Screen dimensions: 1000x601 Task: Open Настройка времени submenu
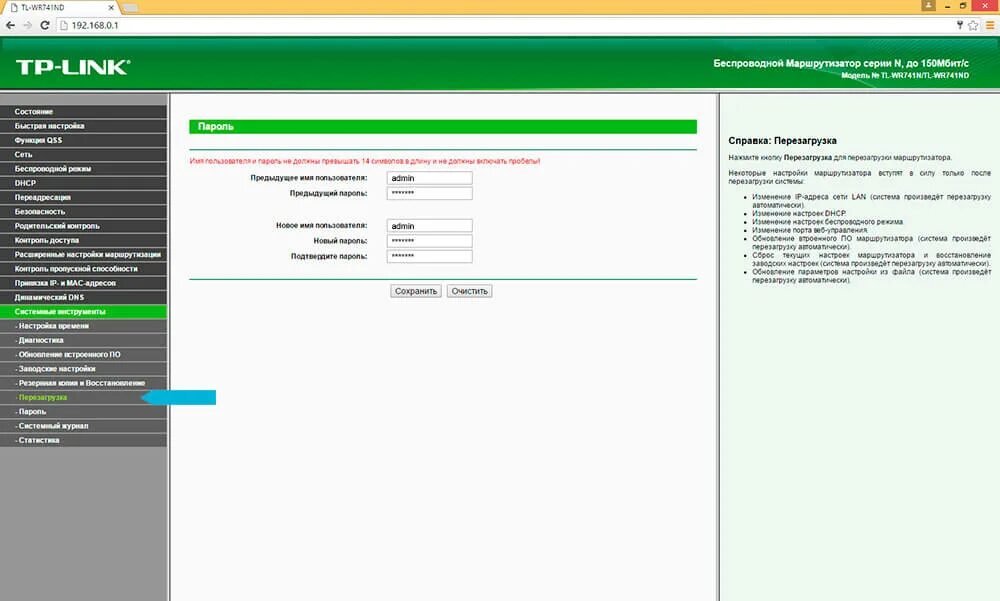click(x=84, y=326)
